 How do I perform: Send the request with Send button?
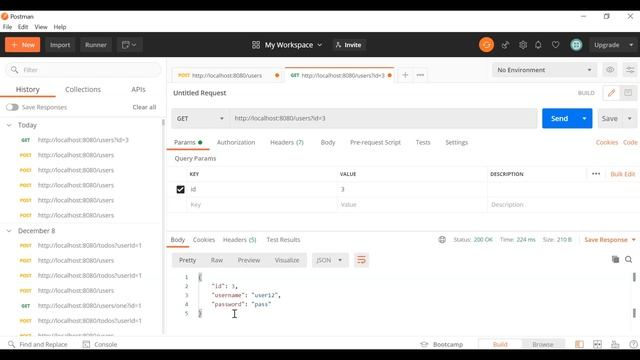pyautogui.click(x=560, y=118)
